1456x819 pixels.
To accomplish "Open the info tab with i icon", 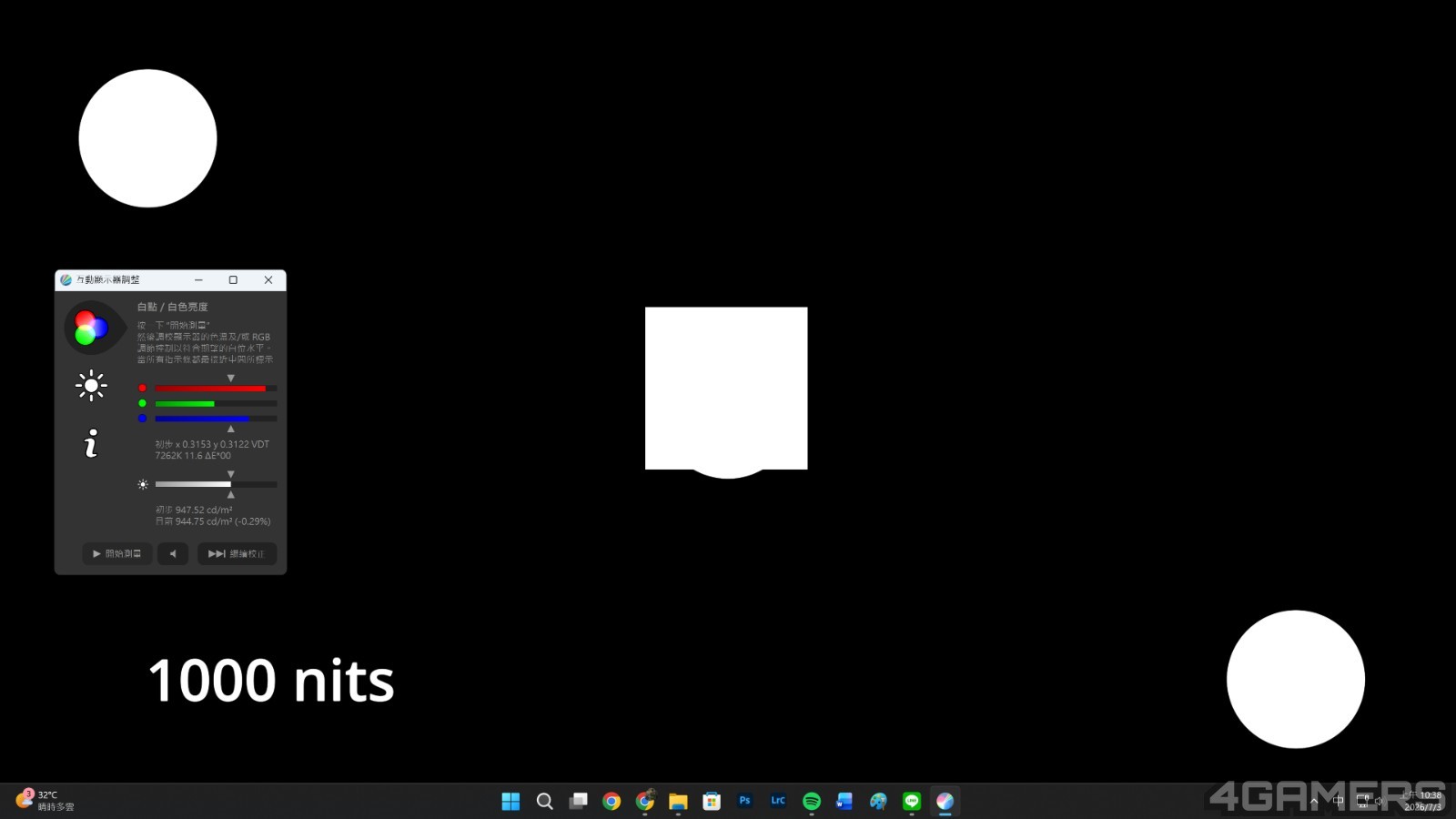I will (91, 444).
